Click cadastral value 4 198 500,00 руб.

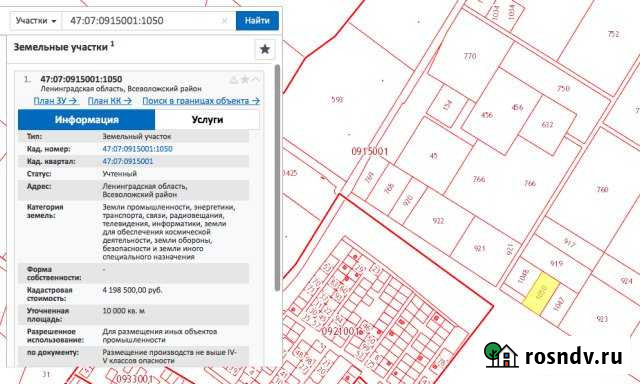pos(132,290)
